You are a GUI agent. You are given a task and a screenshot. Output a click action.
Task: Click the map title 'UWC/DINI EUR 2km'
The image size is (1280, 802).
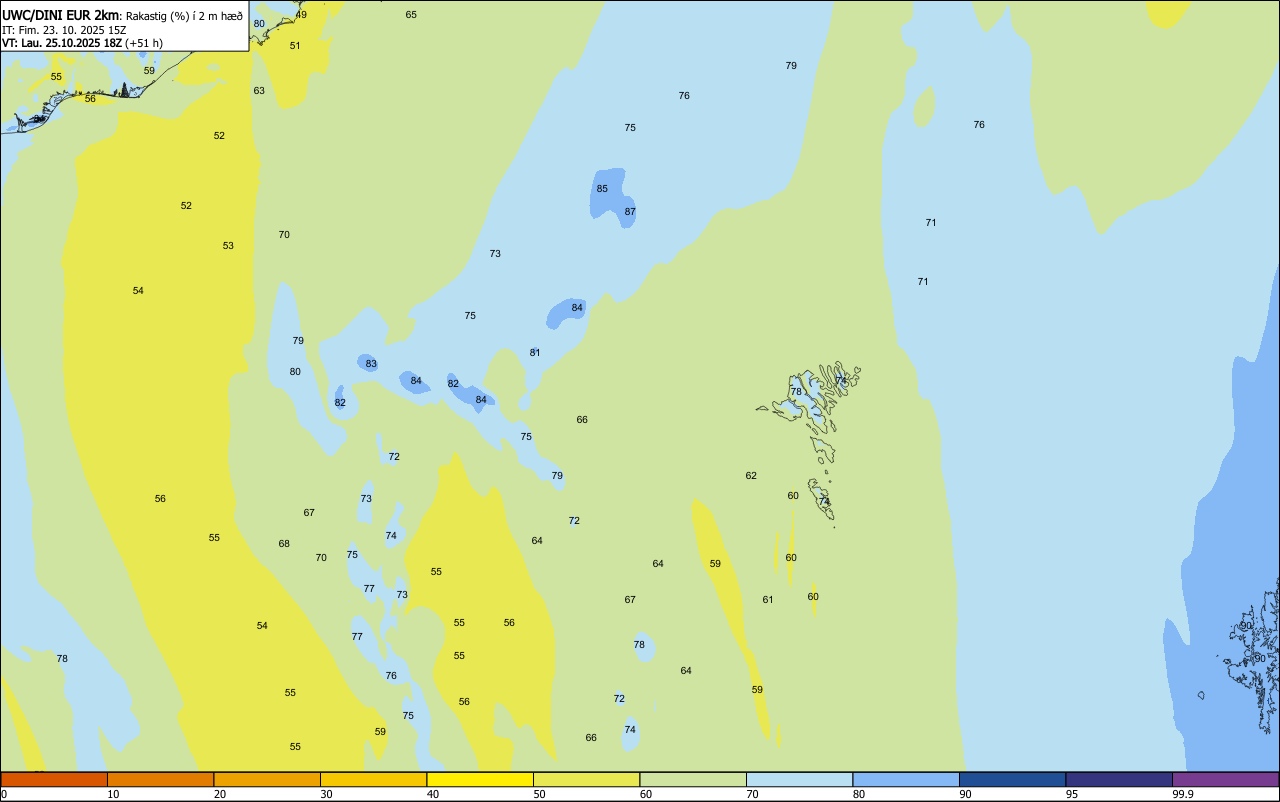click(61, 15)
